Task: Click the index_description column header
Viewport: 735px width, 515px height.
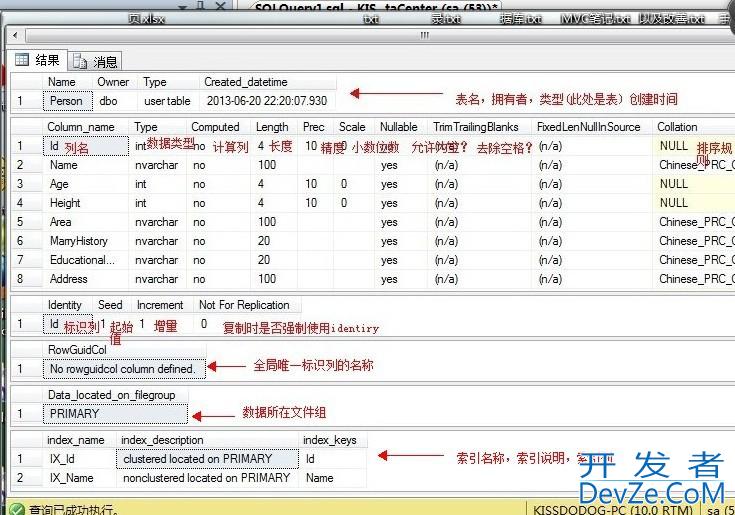Action: click(207, 440)
